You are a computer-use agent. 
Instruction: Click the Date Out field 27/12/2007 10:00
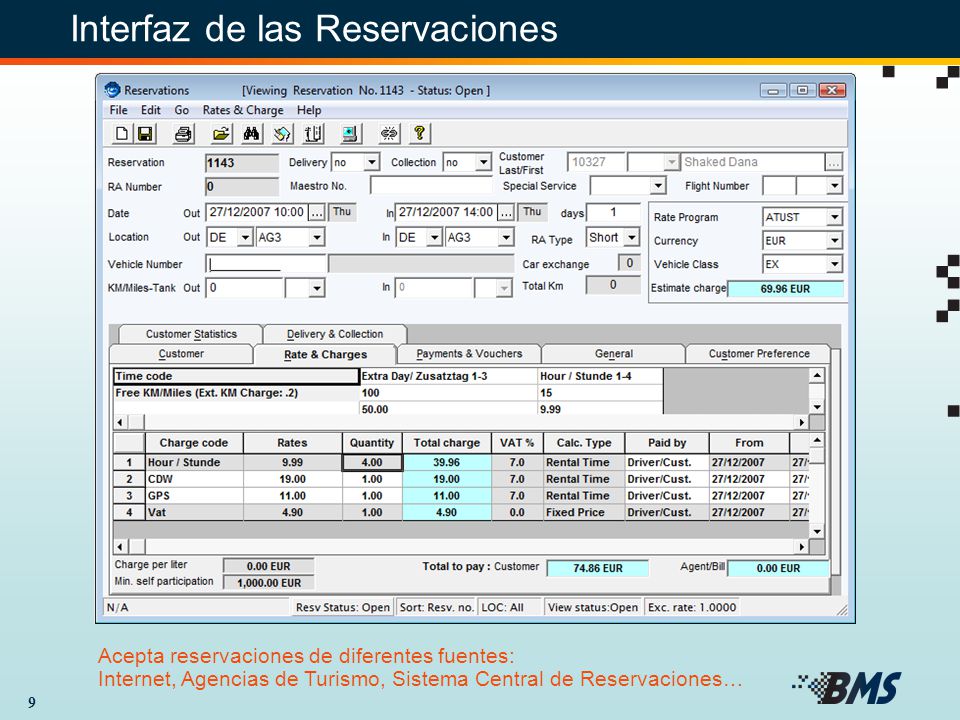click(257, 212)
